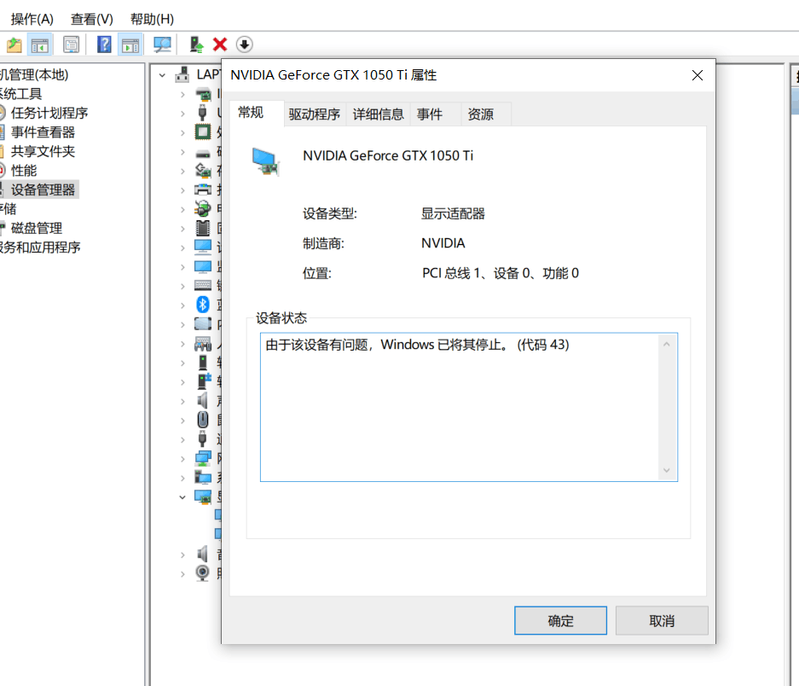This screenshot has width=799, height=686.
Task: Click the computer root node icon
Action: coord(182,75)
